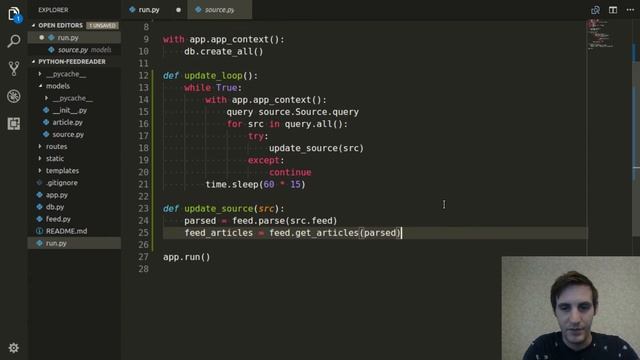Click the minimap code overview
This screenshot has width=640, height=360.
click(602, 35)
